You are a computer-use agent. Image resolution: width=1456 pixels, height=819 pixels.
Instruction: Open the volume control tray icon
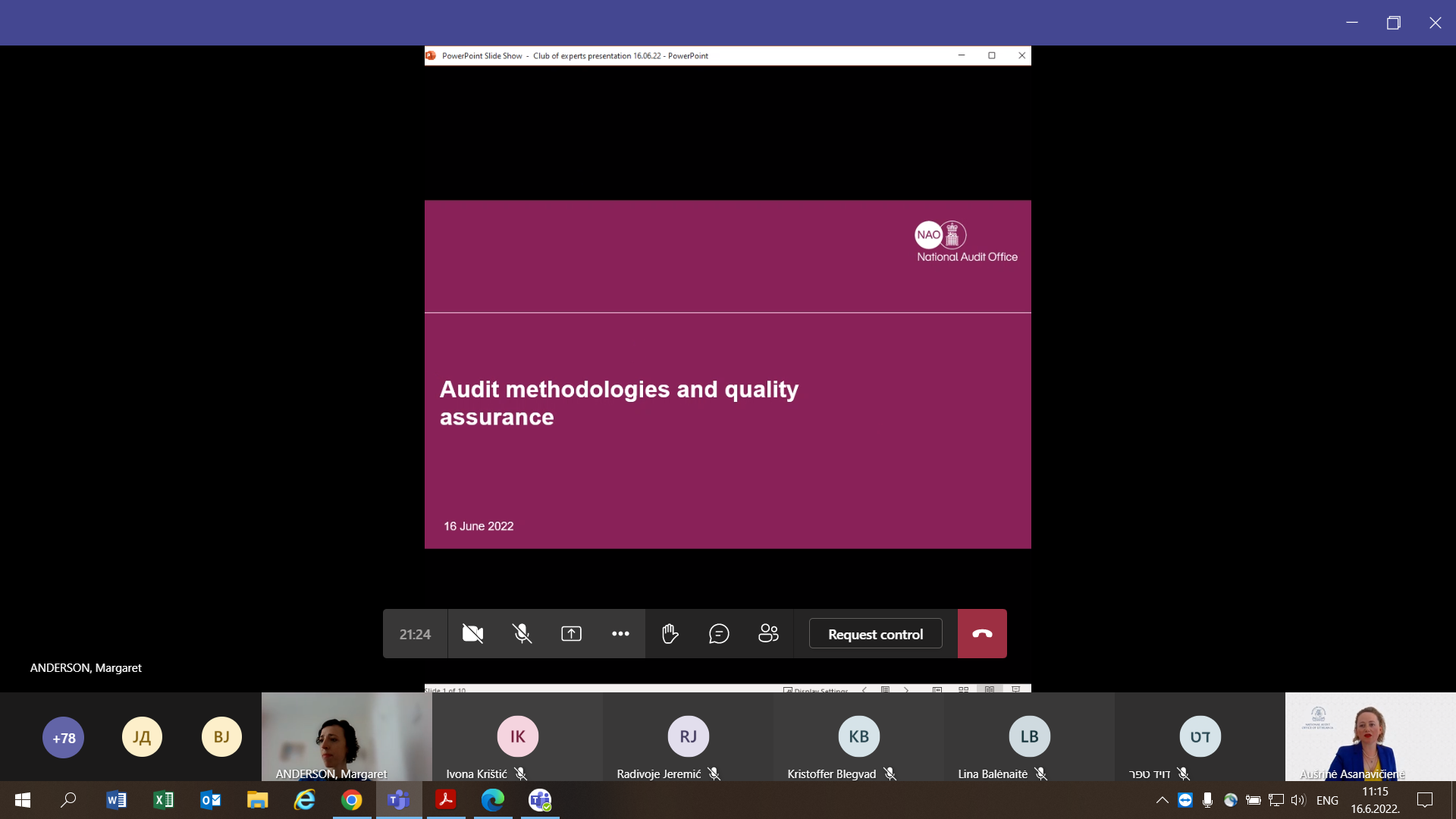tap(1298, 800)
